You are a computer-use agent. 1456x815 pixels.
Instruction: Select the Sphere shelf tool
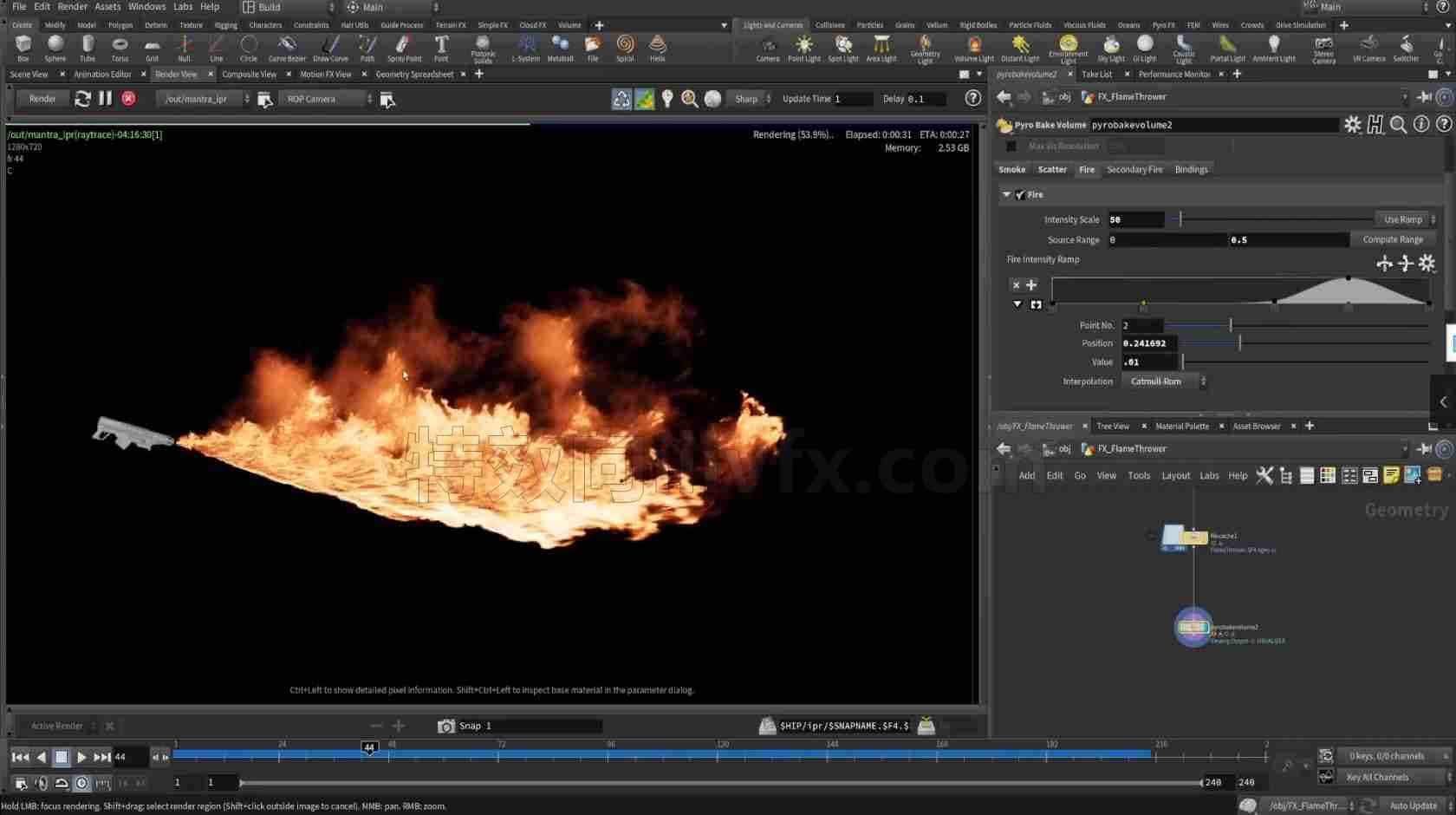click(55, 49)
